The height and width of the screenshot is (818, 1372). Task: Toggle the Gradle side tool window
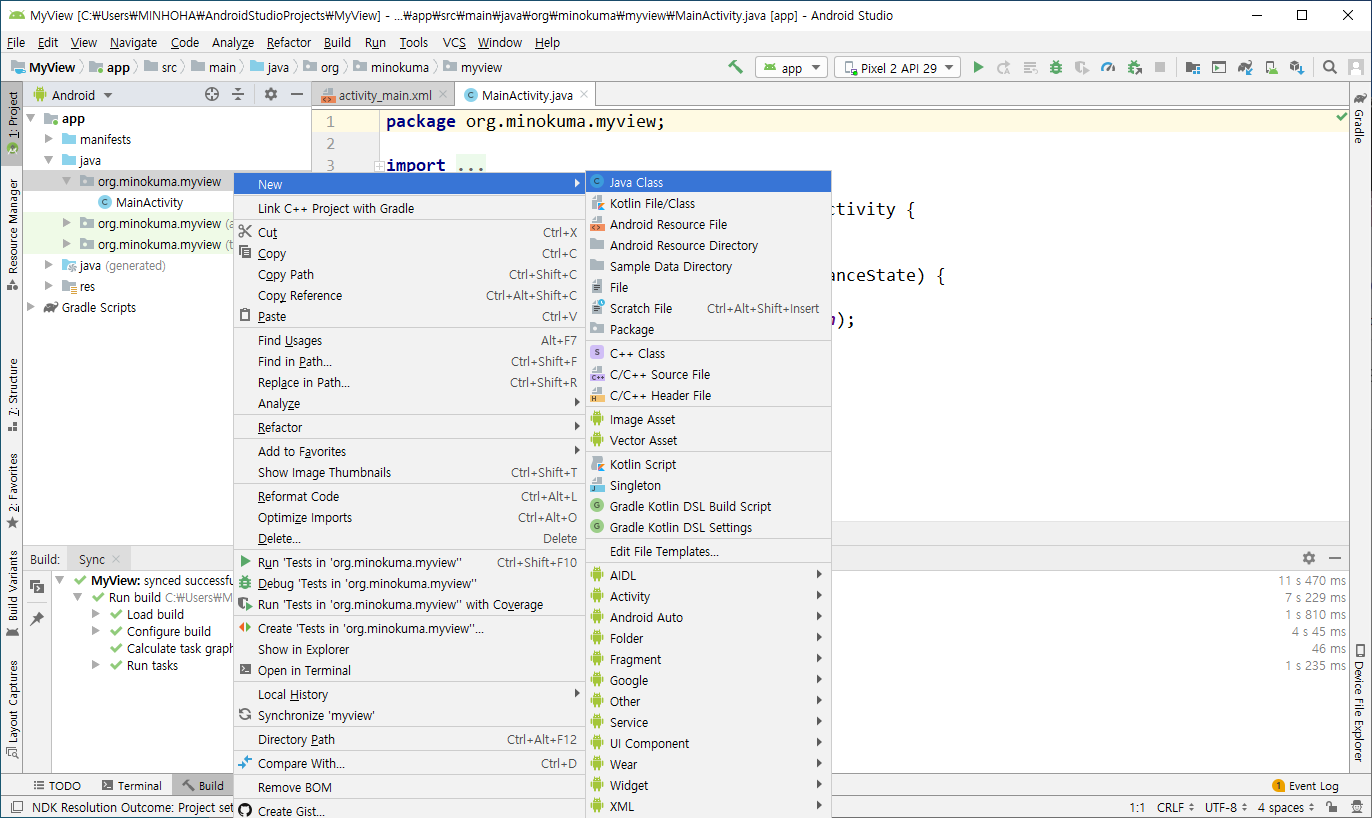1359,118
